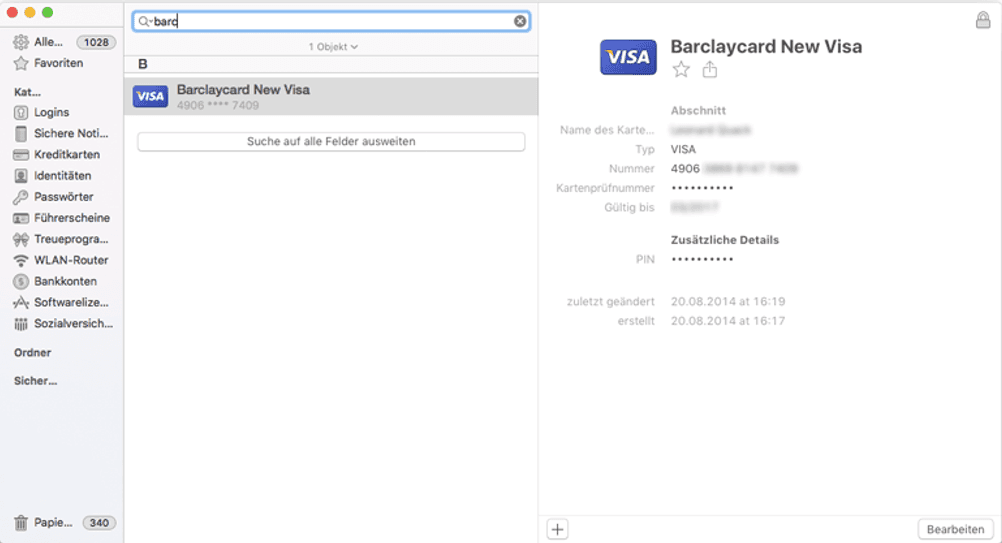Click the 340 badge next to Papierkorb

pyautogui.click(x=99, y=523)
